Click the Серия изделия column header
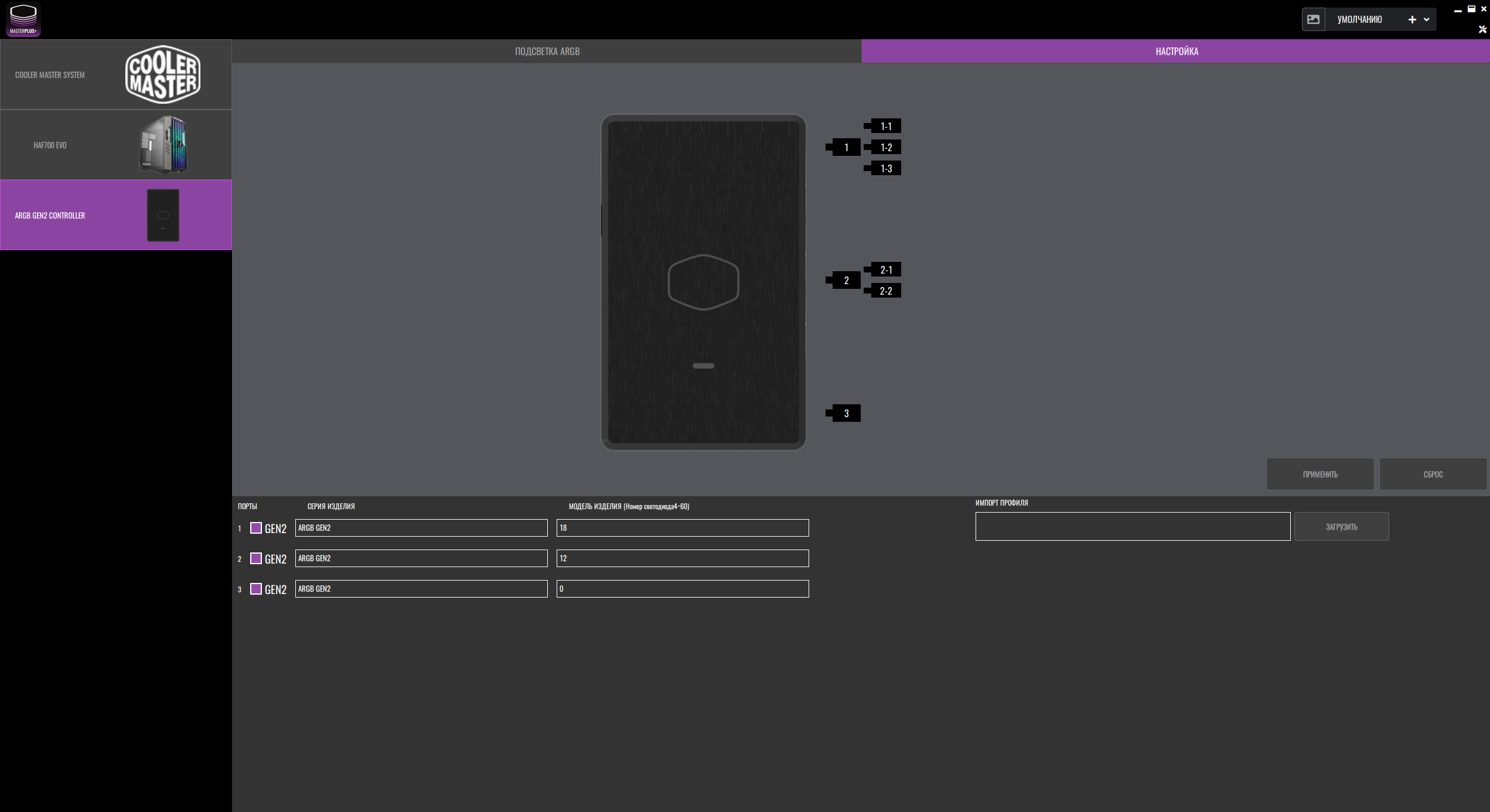The width and height of the screenshot is (1490, 812). coord(331,506)
